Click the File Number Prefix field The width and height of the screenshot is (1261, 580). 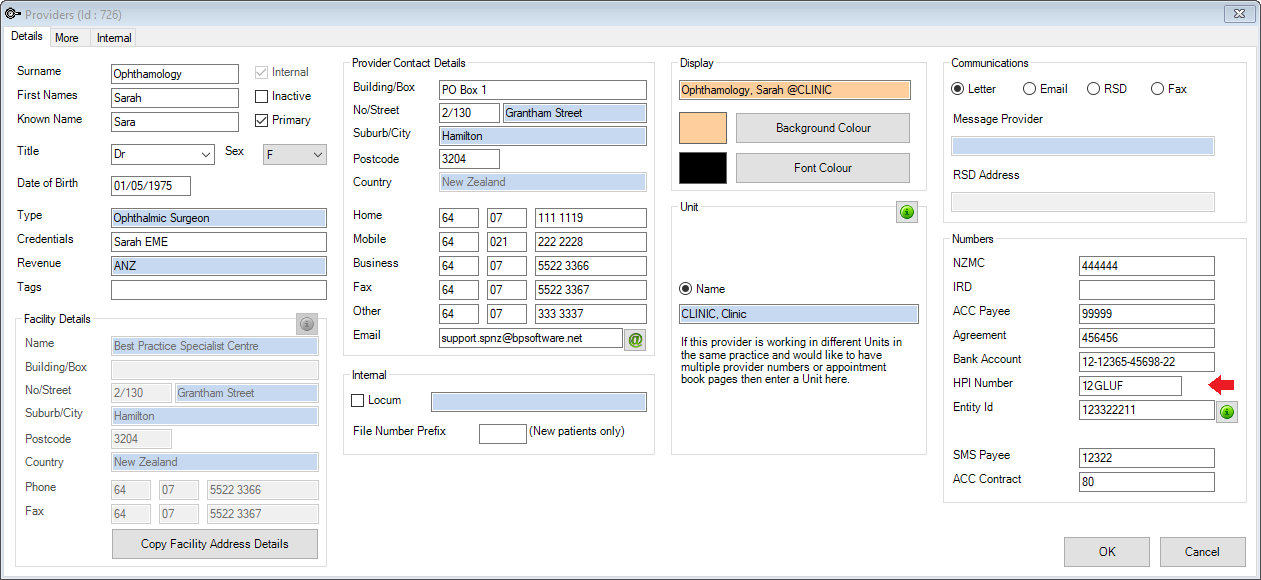pyautogui.click(x=503, y=434)
